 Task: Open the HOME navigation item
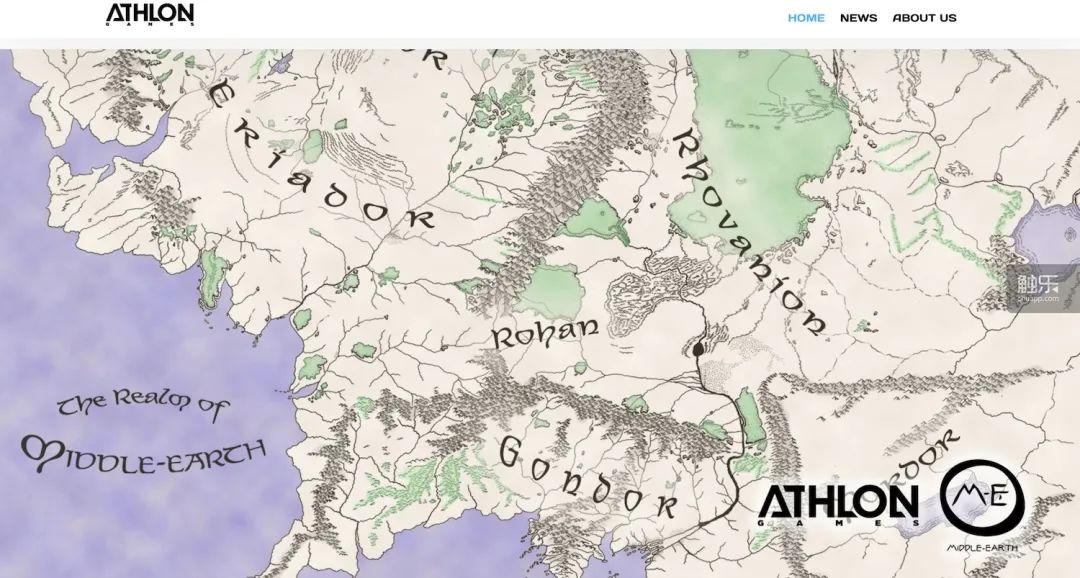click(x=806, y=18)
